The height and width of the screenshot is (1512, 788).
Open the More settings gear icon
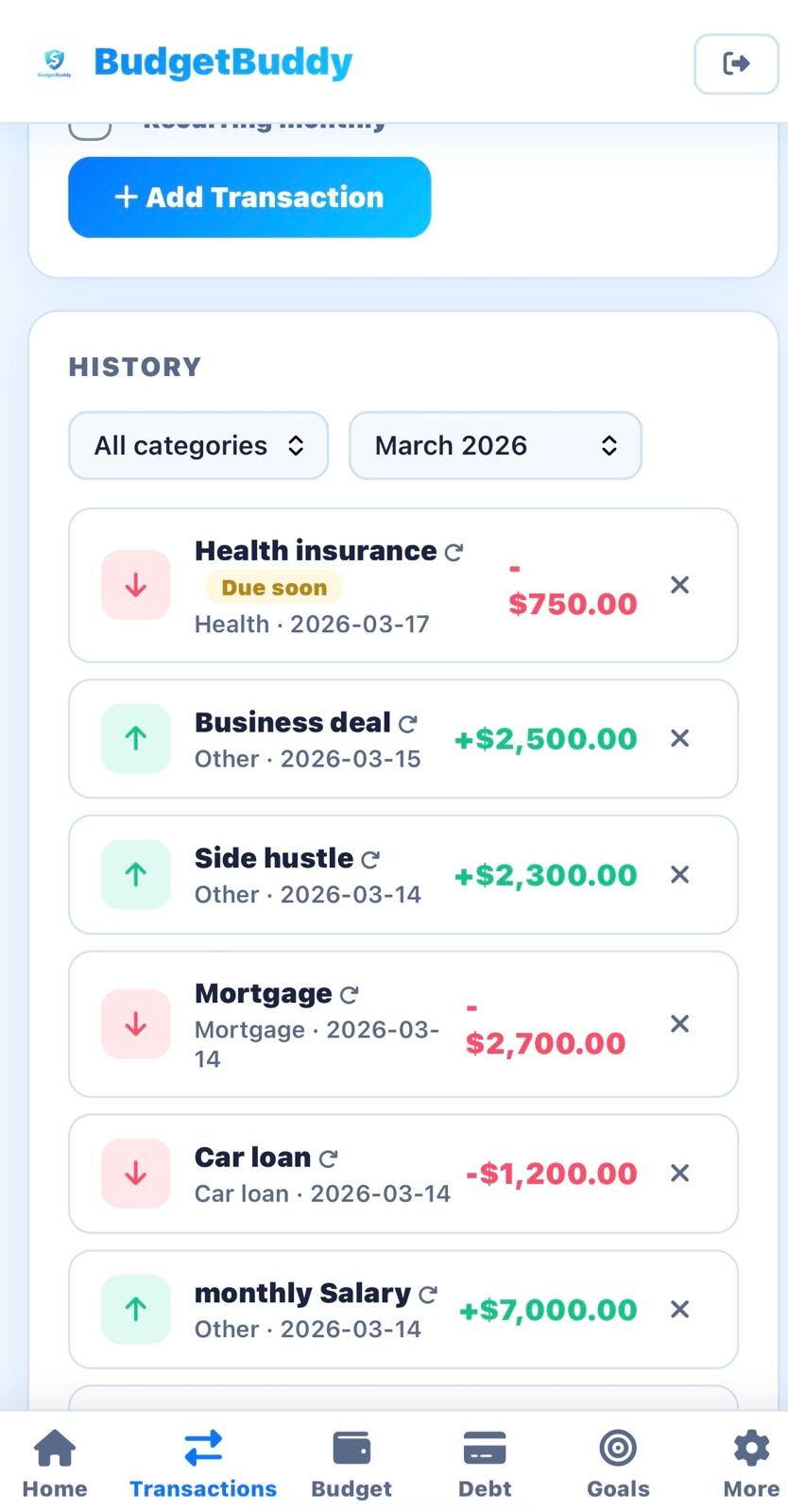pyautogui.click(x=750, y=1447)
